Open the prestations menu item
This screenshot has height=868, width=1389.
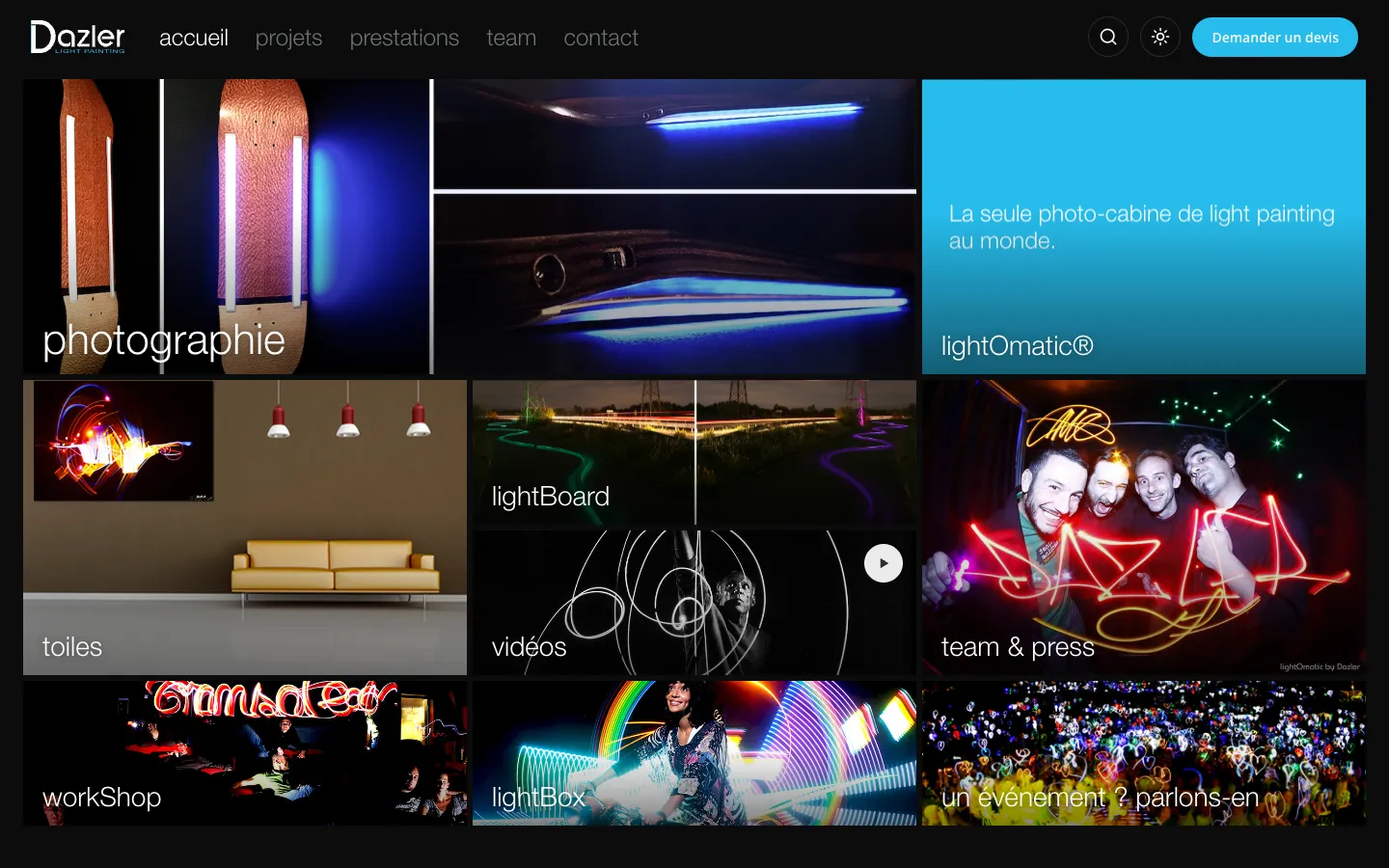pos(404,38)
